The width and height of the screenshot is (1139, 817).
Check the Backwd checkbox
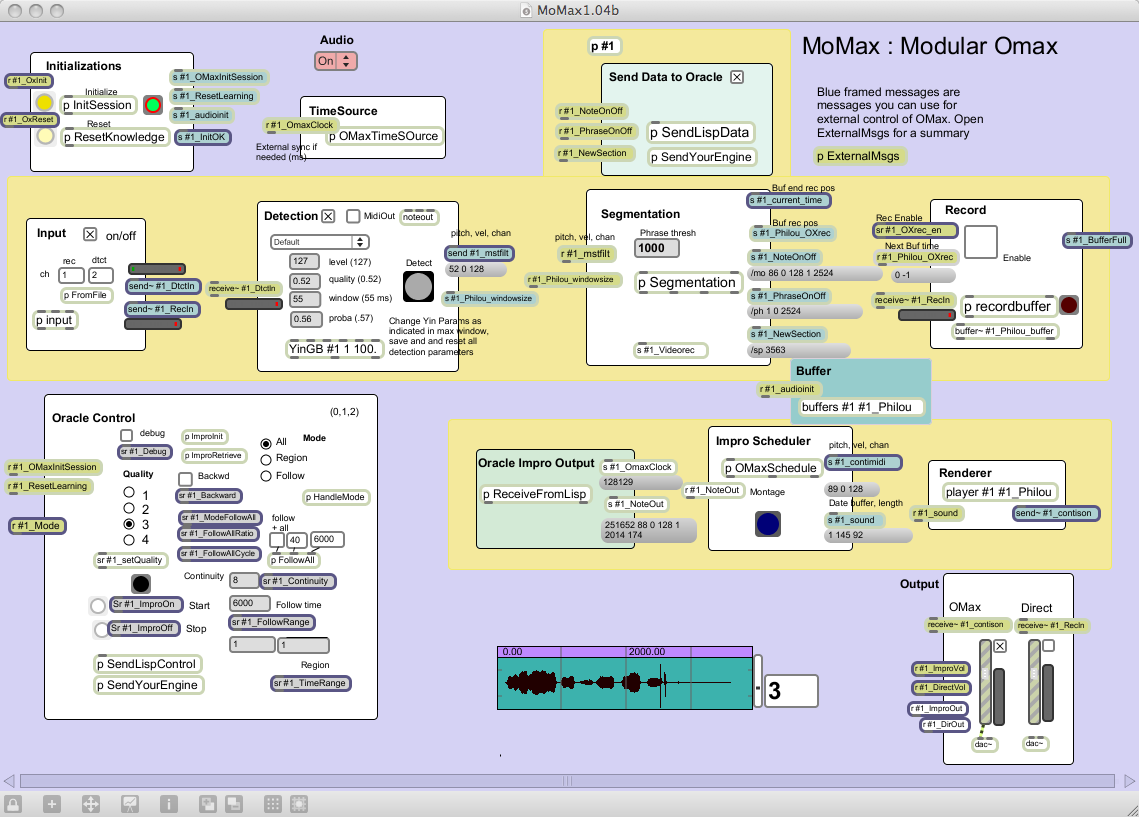click(185, 479)
